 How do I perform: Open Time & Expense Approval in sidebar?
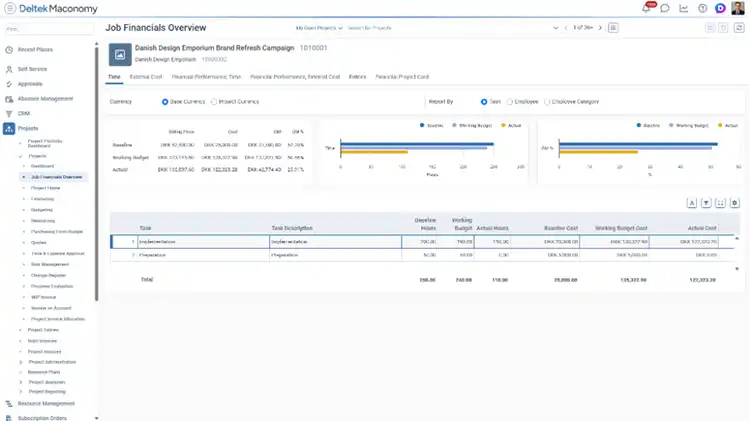(x=57, y=254)
